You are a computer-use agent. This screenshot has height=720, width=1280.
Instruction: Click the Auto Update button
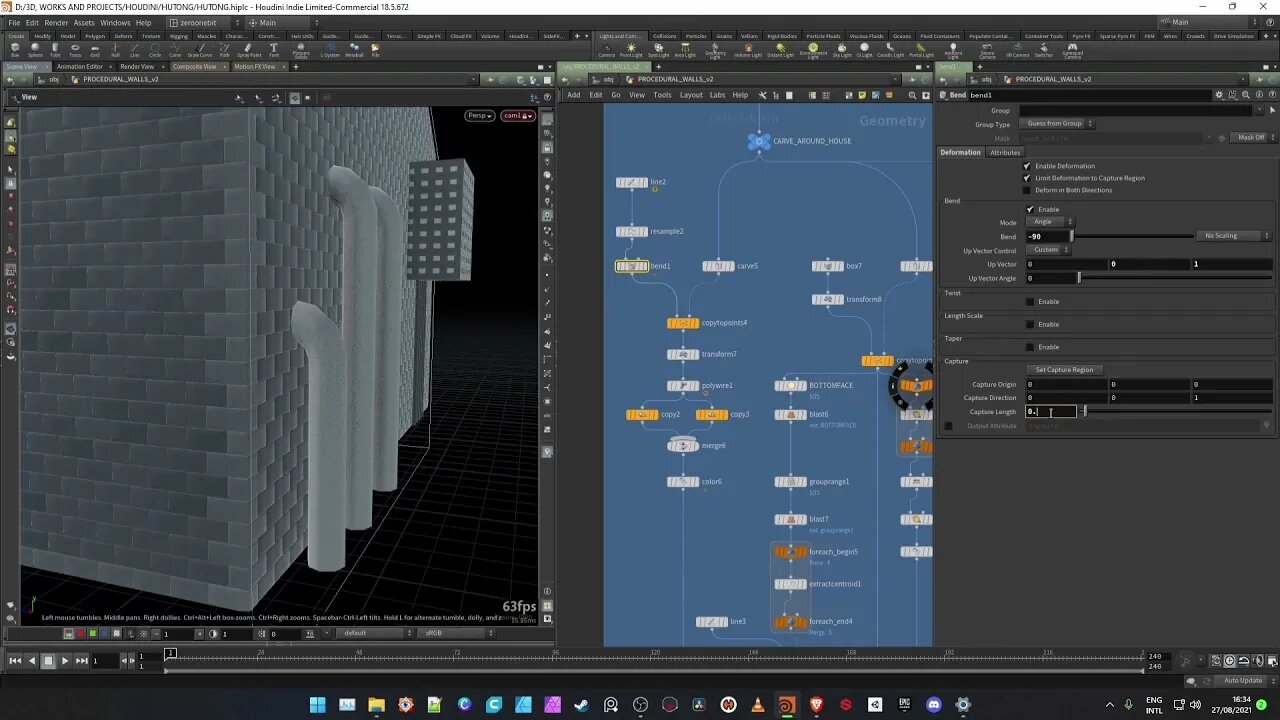tap(1243, 681)
